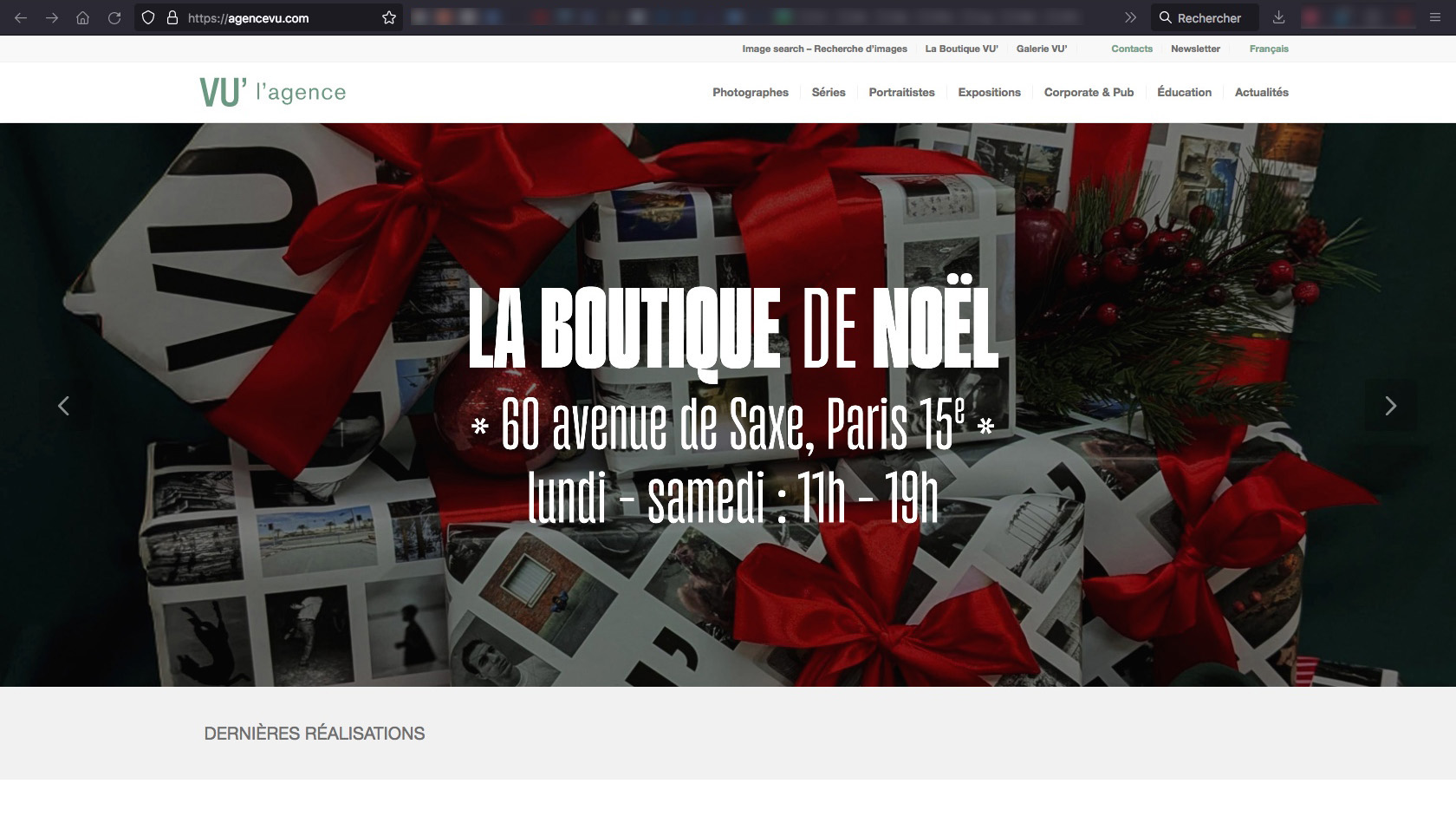Select the Expositions navigation tab
This screenshot has height=816, width=1456.
[989, 92]
